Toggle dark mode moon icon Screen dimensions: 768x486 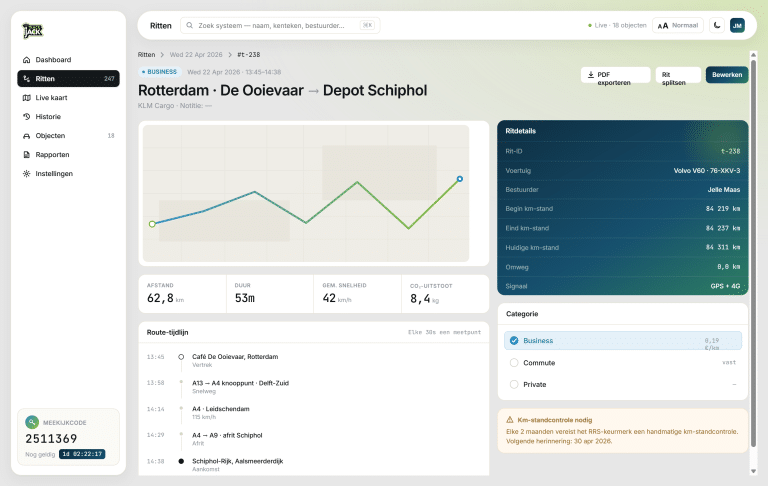(x=717, y=25)
